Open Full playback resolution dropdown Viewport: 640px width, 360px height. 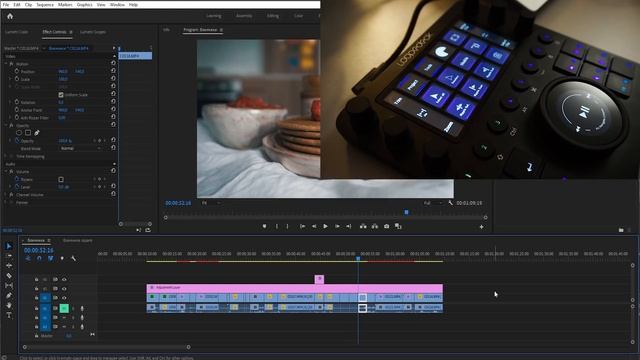click(433, 202)
